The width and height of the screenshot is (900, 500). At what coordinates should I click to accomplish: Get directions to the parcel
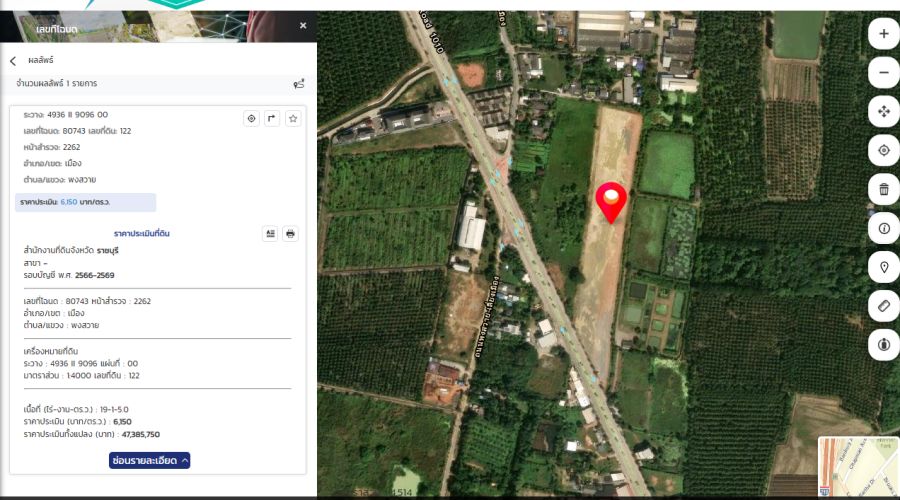coord(272,118)
